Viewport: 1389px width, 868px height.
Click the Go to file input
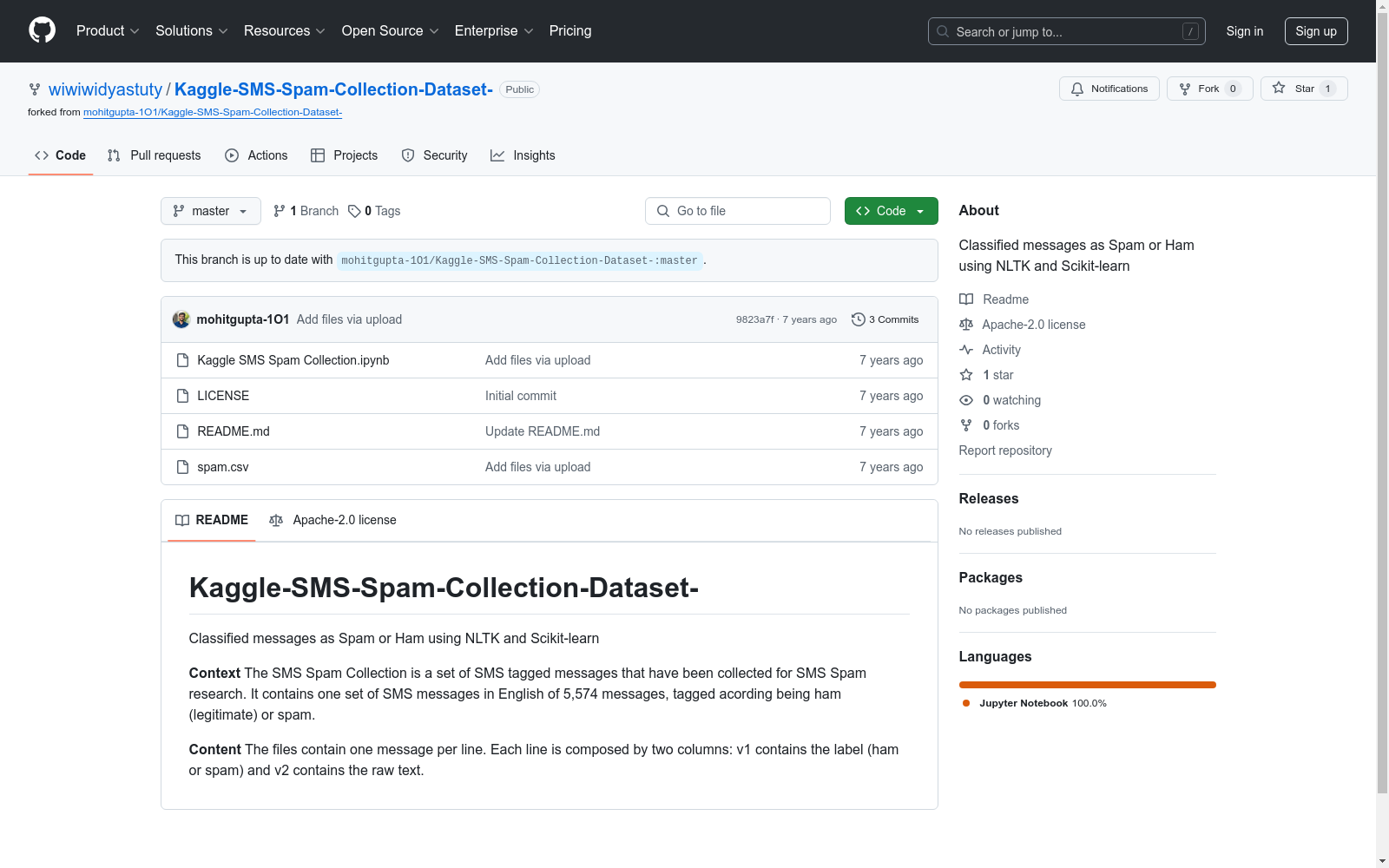coord(738,211)
